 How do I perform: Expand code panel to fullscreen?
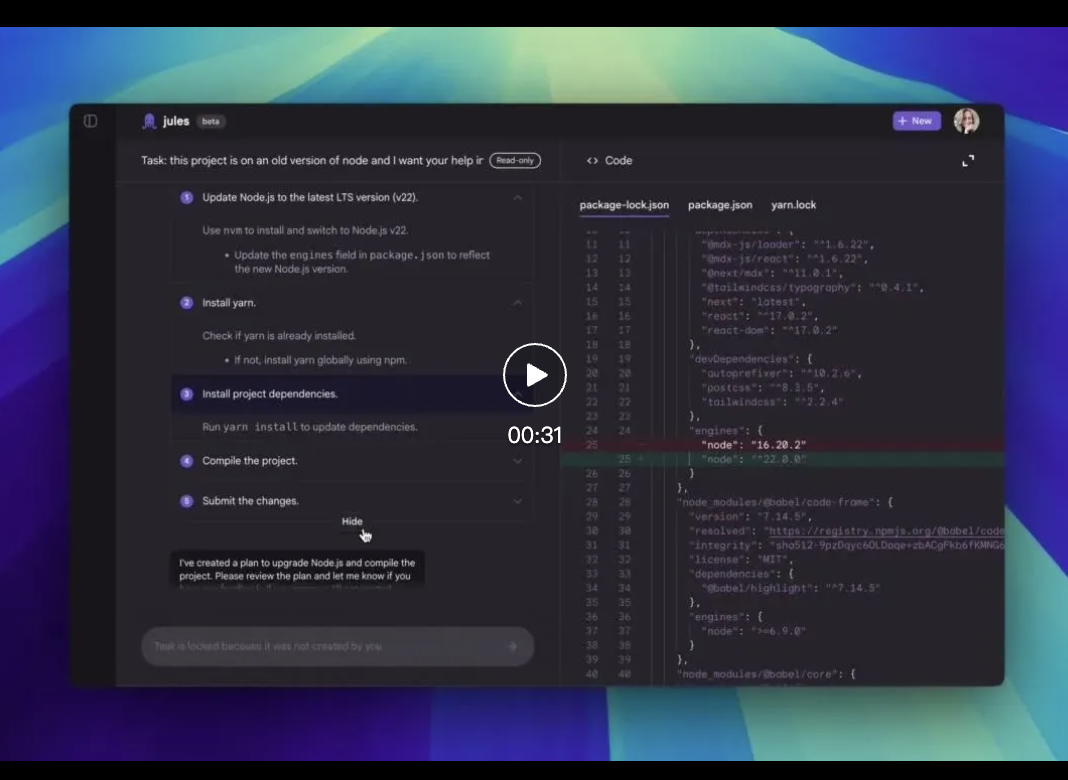pyautogui.click(x=967, y=161)
